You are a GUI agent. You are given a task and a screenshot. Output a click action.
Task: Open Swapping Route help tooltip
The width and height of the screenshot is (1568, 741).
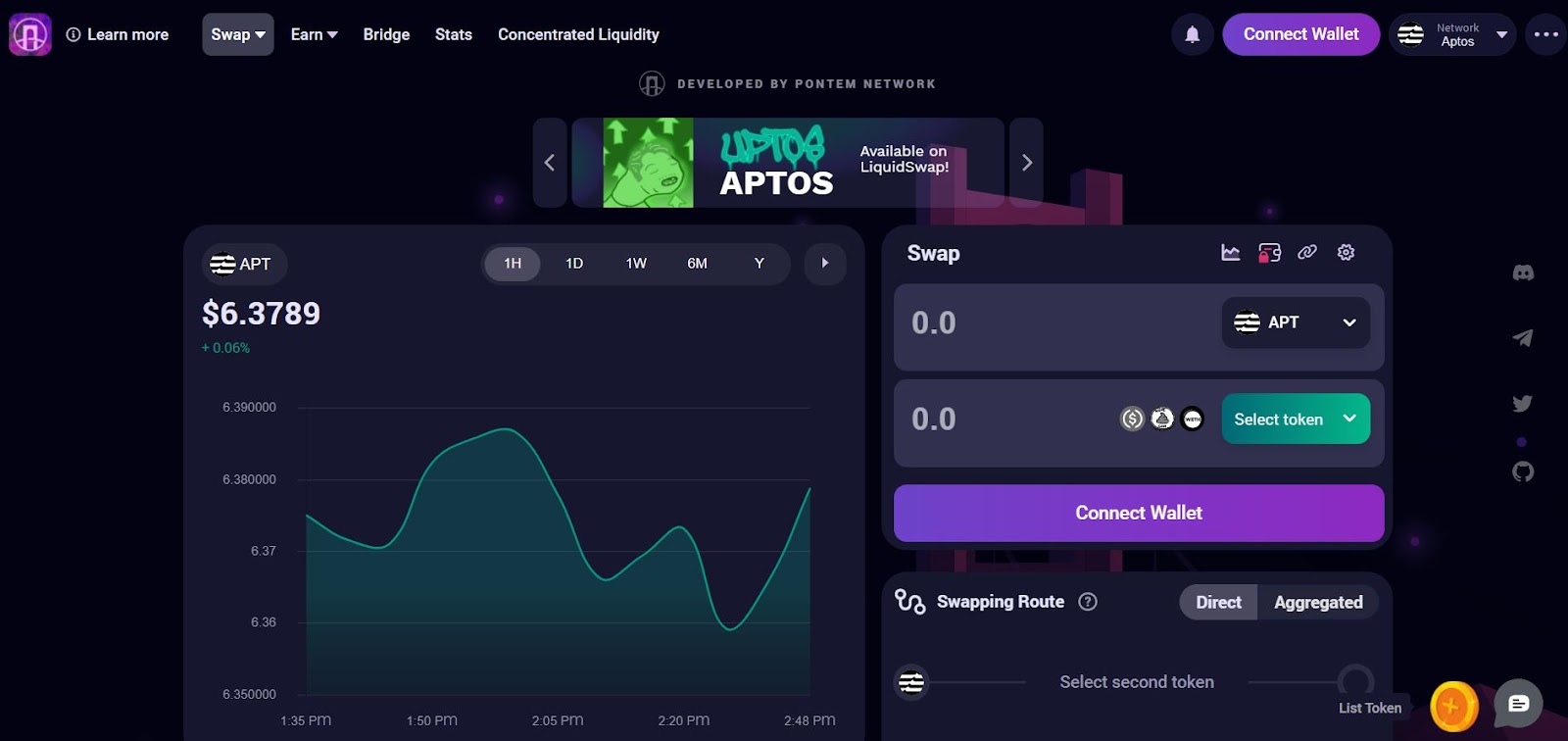[x=1088, y=602]
